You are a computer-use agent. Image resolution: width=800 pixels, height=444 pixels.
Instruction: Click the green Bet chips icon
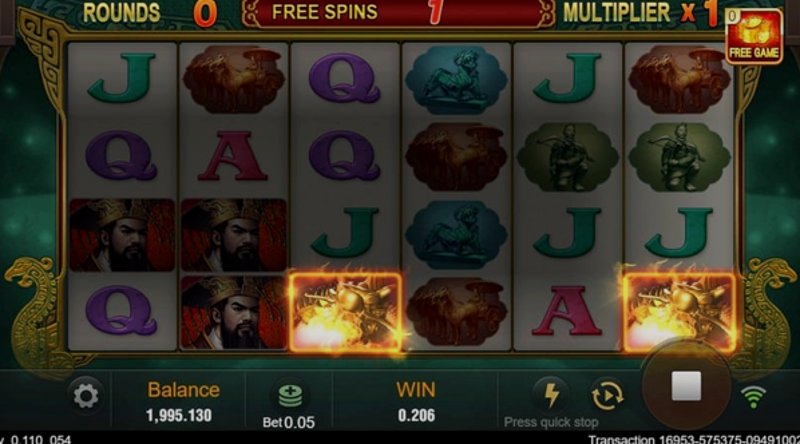[290, 397]
